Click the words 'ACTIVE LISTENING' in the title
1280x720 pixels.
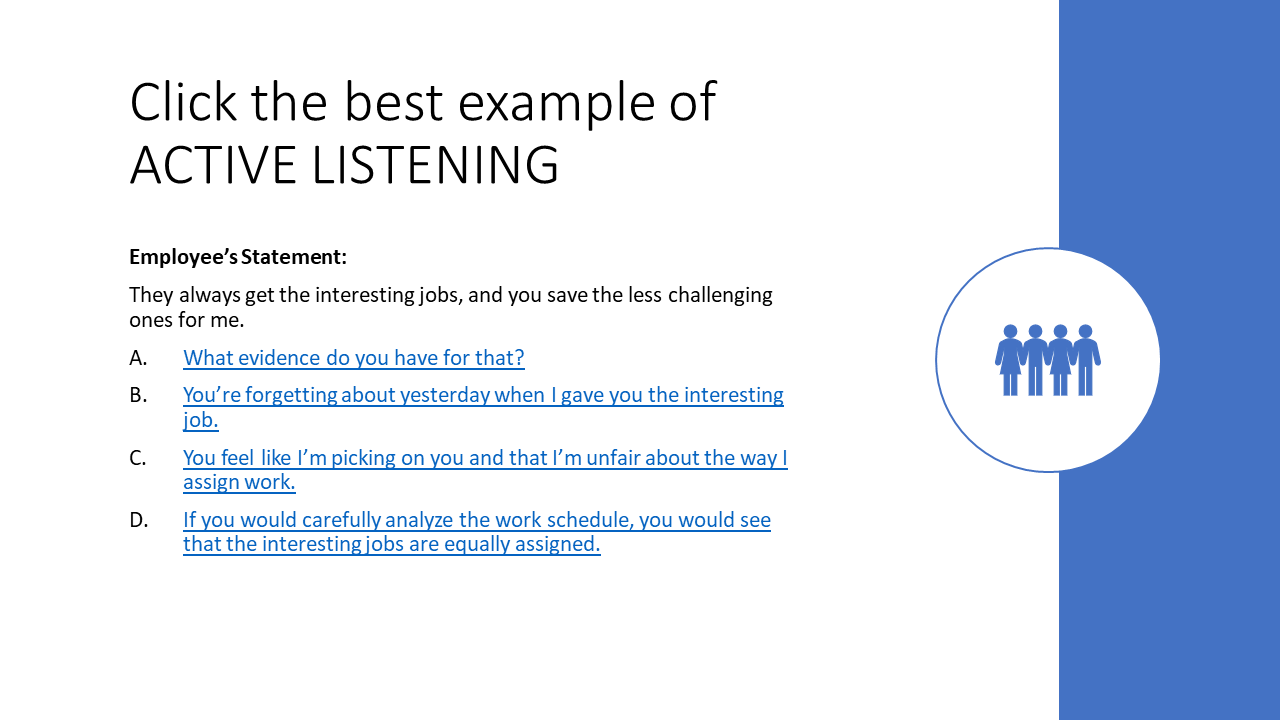[x=344, y=165]
